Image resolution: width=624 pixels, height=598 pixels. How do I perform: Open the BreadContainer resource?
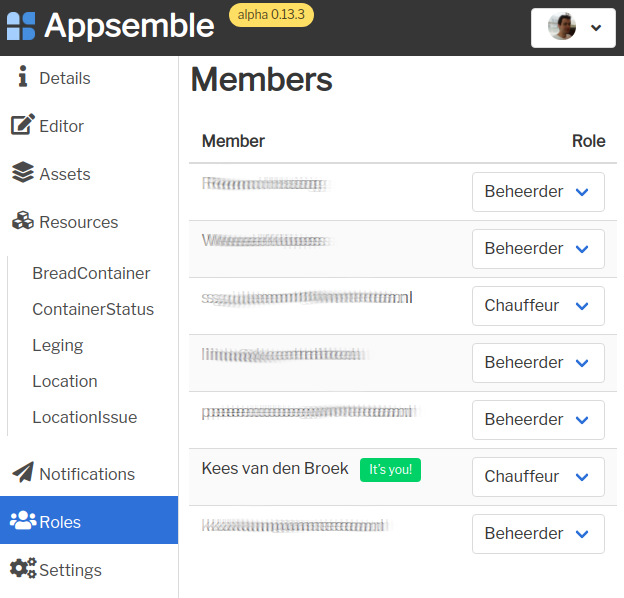[91, 273]
